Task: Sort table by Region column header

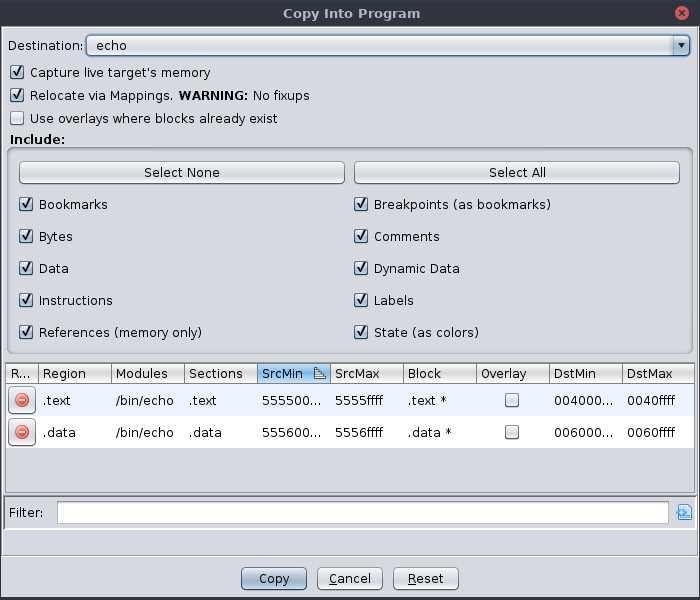Action: tap(74, 373)
